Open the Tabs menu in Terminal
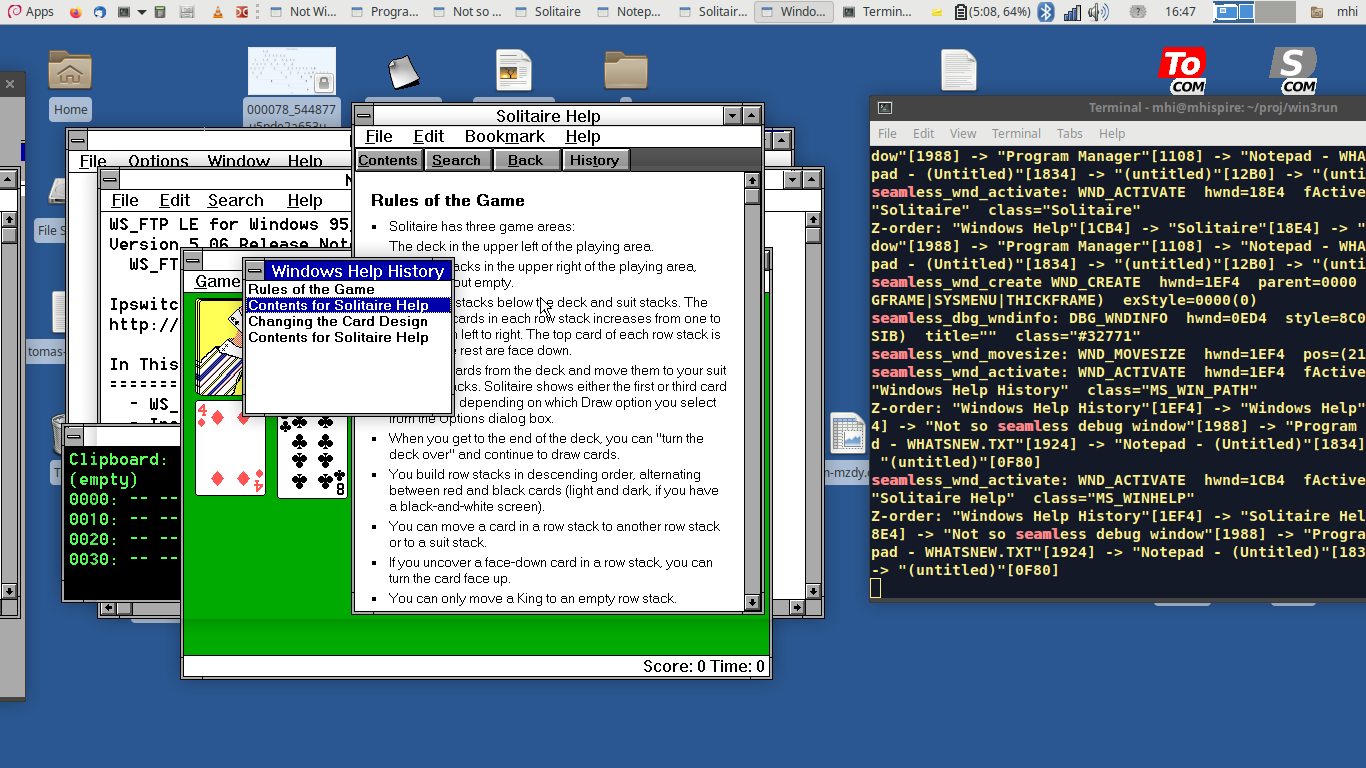 click(x=1069, y=133)
